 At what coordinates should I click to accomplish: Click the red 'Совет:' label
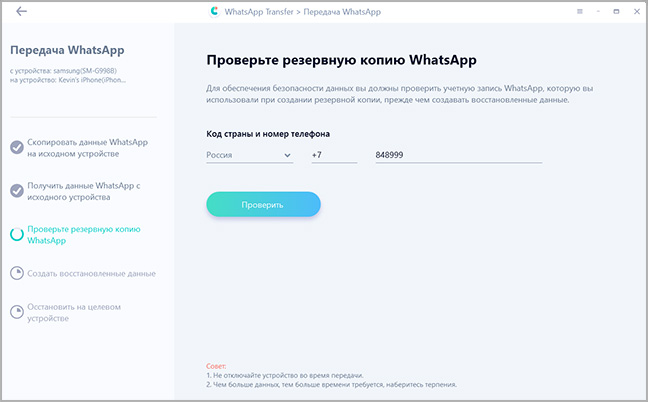click(216, 366)
